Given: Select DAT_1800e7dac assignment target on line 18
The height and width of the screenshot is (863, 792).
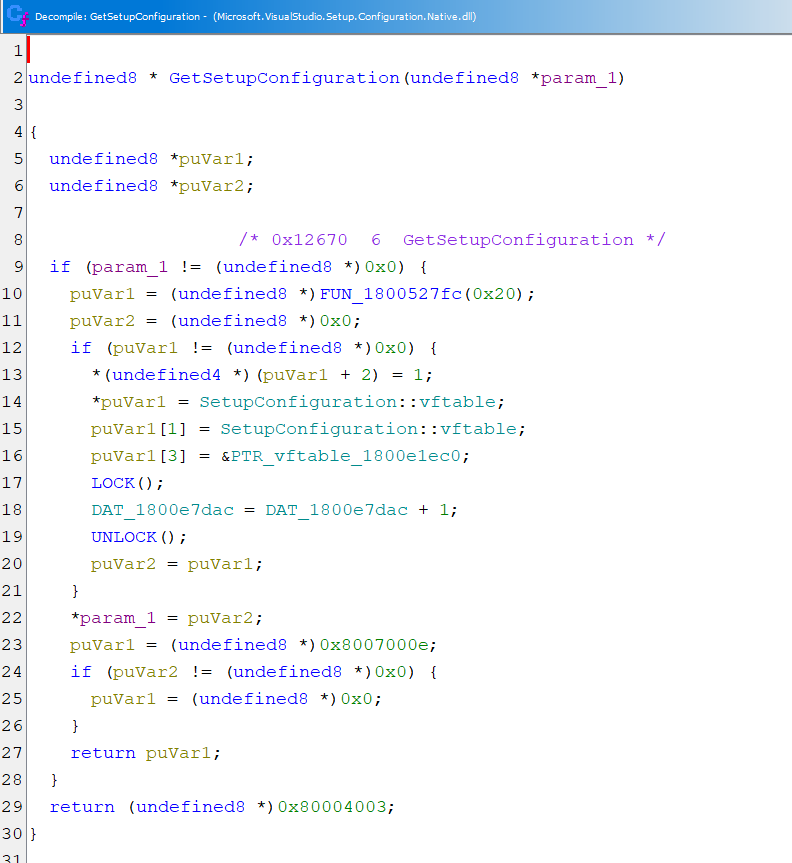Looking at the screenshot, I should tap(162, 510).
